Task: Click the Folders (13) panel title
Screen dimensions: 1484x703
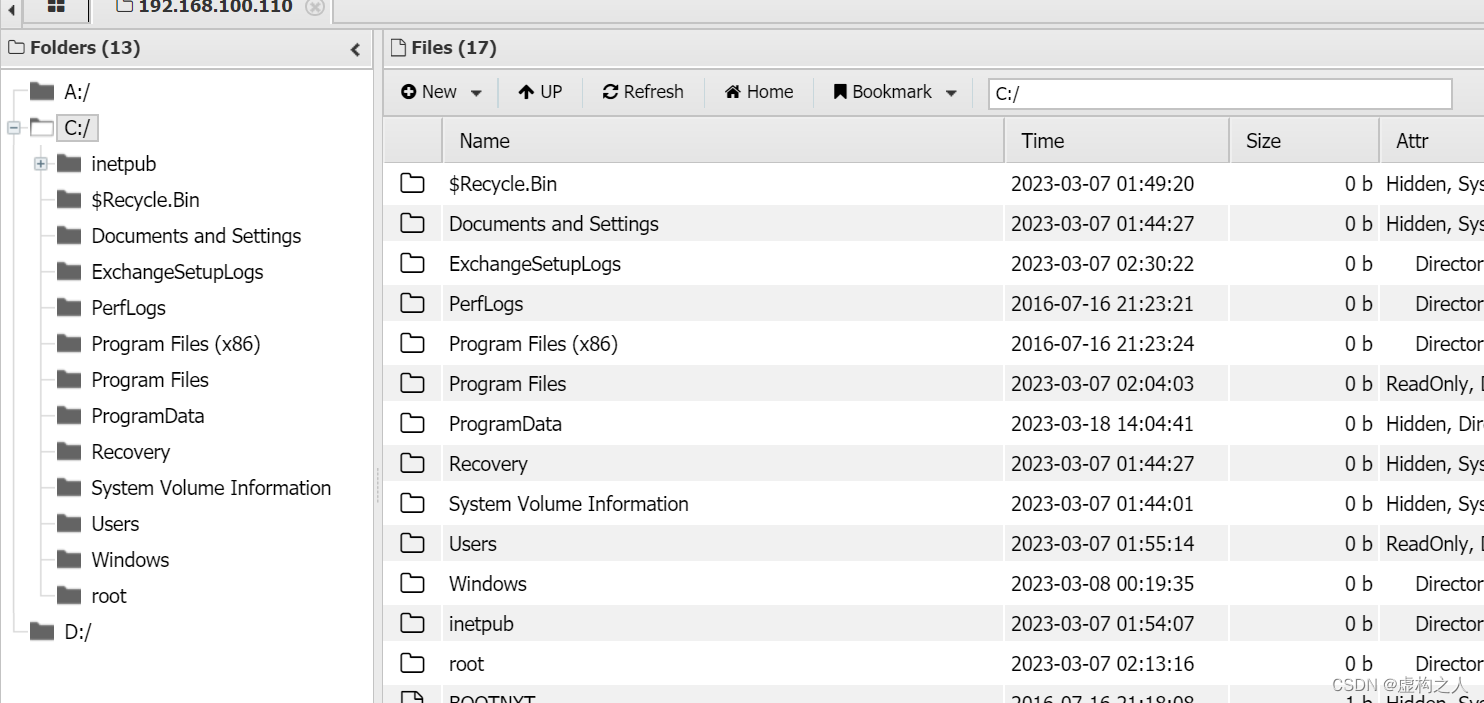Action: coord(85,48)
